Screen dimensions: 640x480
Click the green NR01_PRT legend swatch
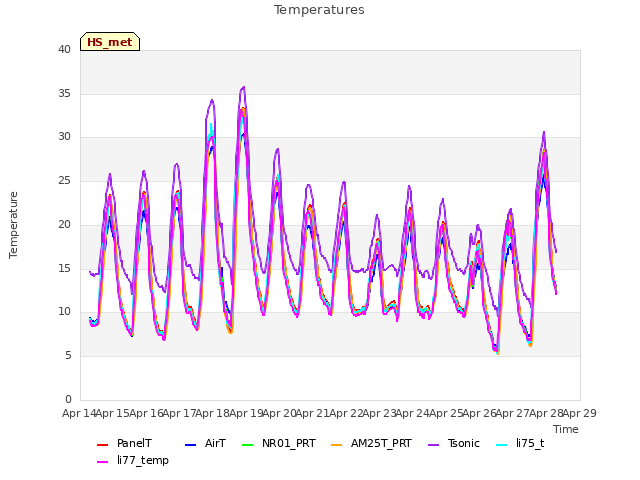click(248, 444)
